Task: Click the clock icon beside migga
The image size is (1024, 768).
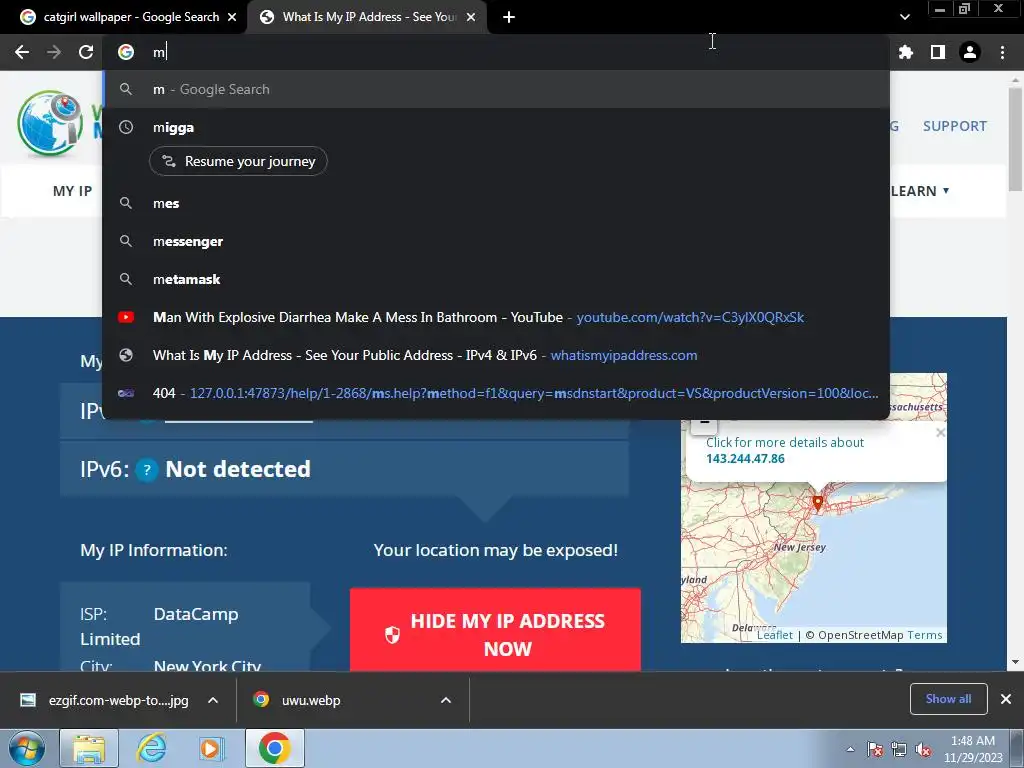Action: [126, 127]
